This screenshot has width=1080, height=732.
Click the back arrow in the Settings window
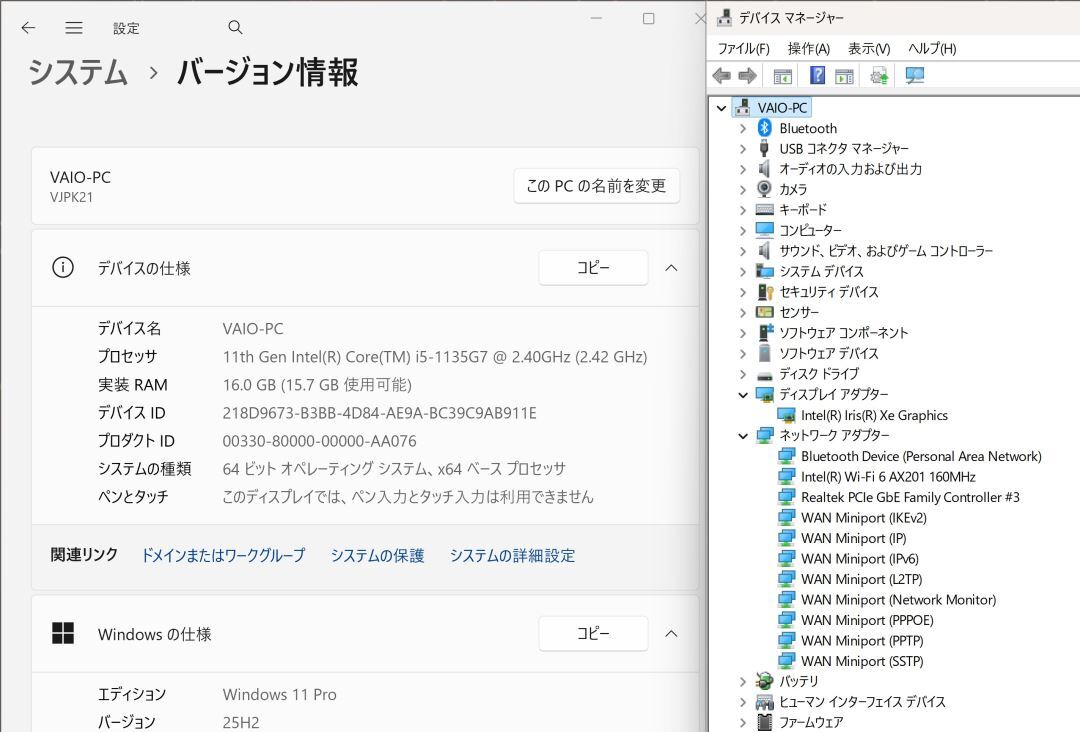point(27,28)
